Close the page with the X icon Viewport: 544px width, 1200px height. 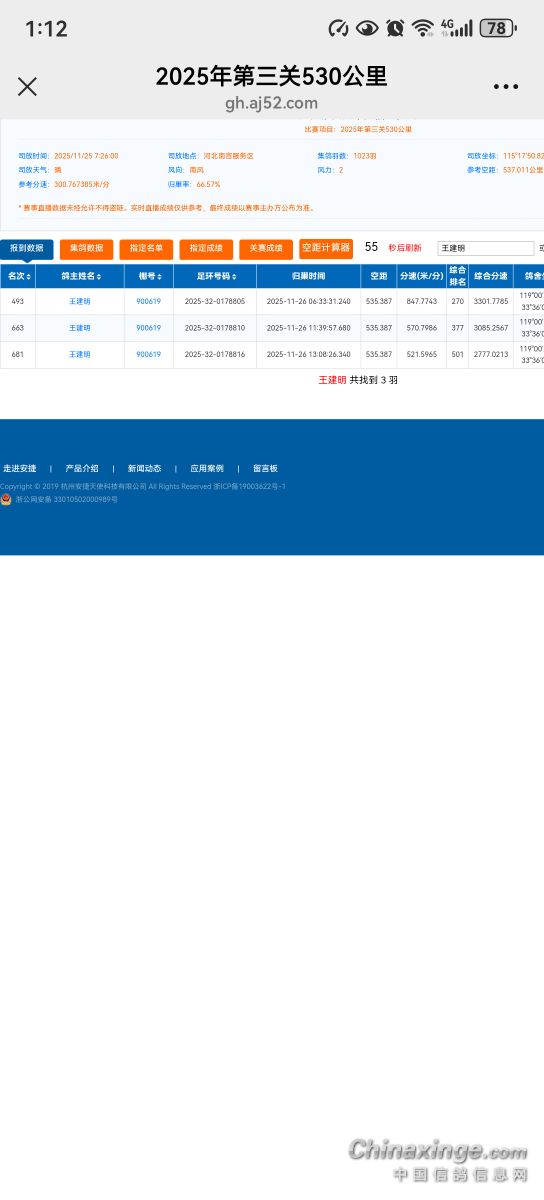27,87
